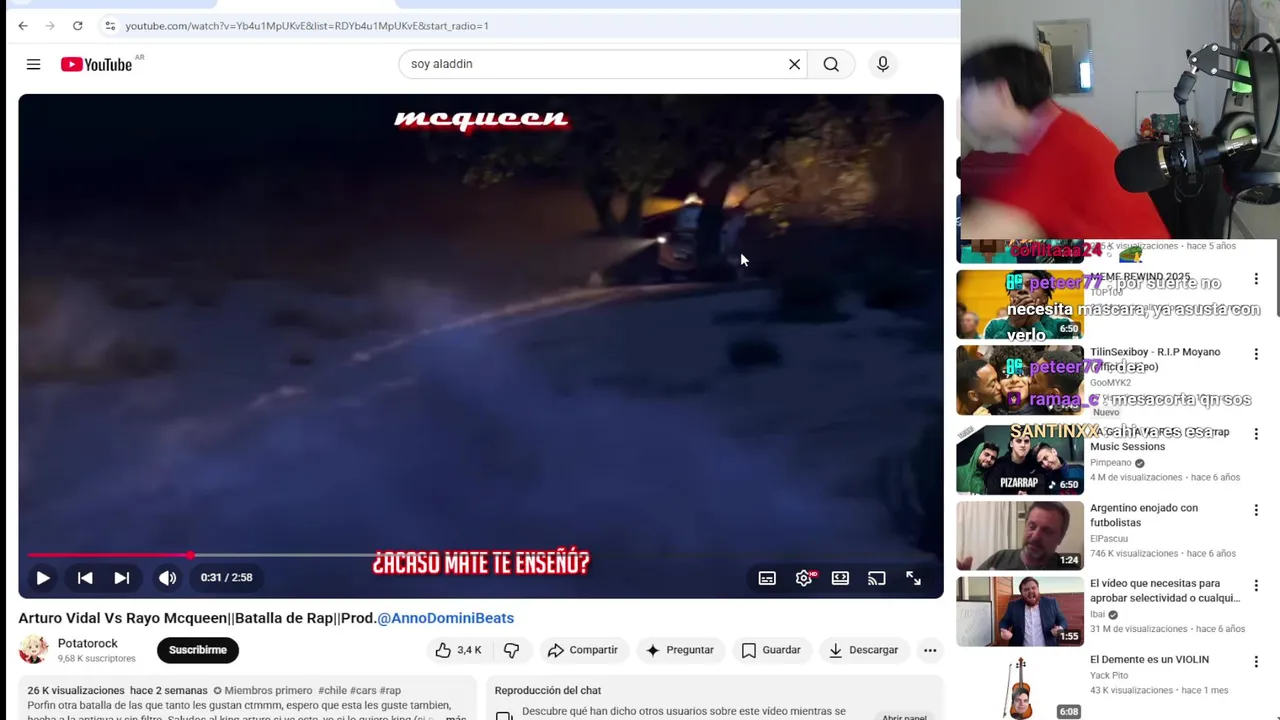The width and height of the screenshot is (1280, 720).
Task: Toggle subtitles on the player
Action: (767, 578)
